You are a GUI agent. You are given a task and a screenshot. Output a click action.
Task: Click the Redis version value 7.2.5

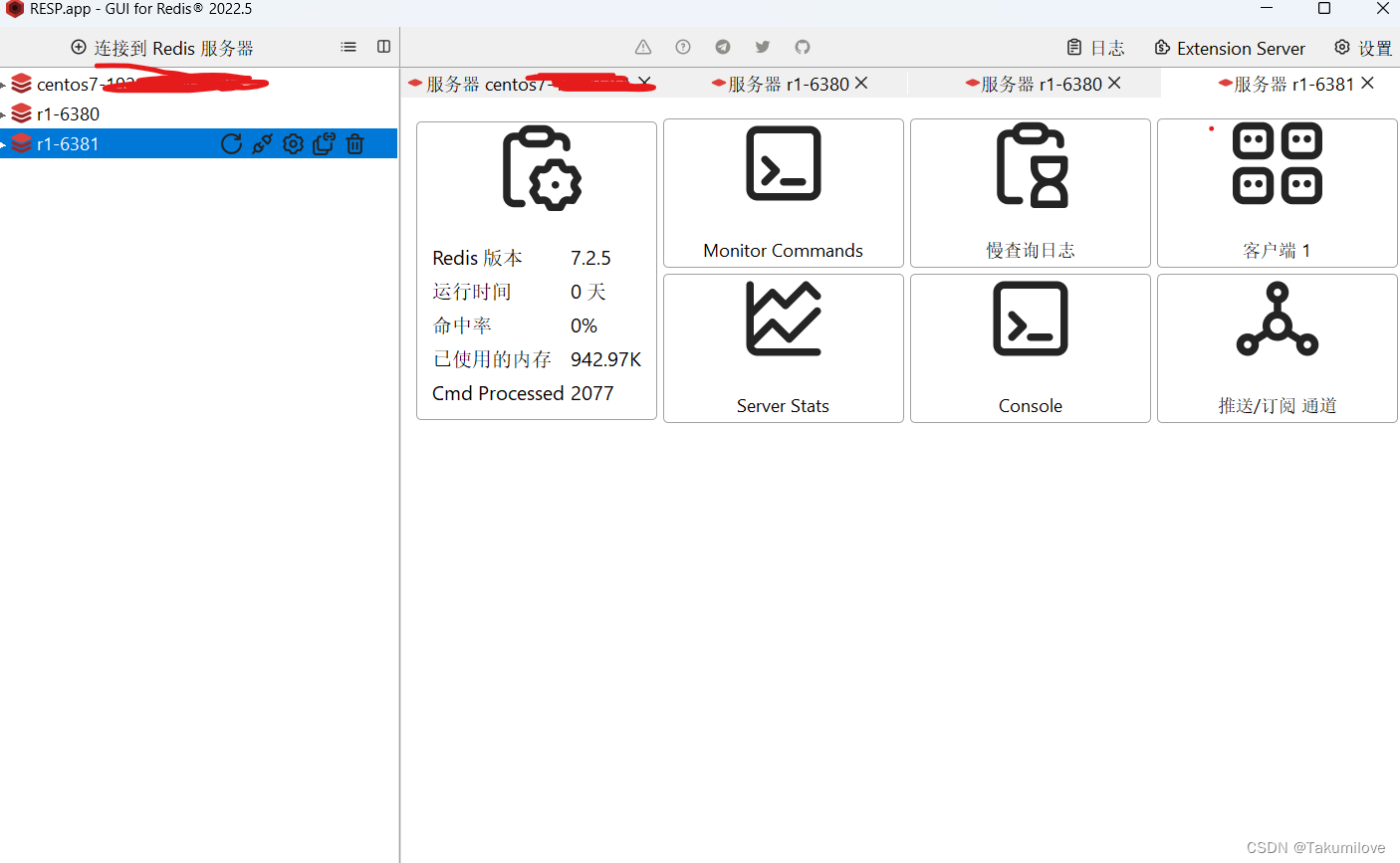[590, 258]
